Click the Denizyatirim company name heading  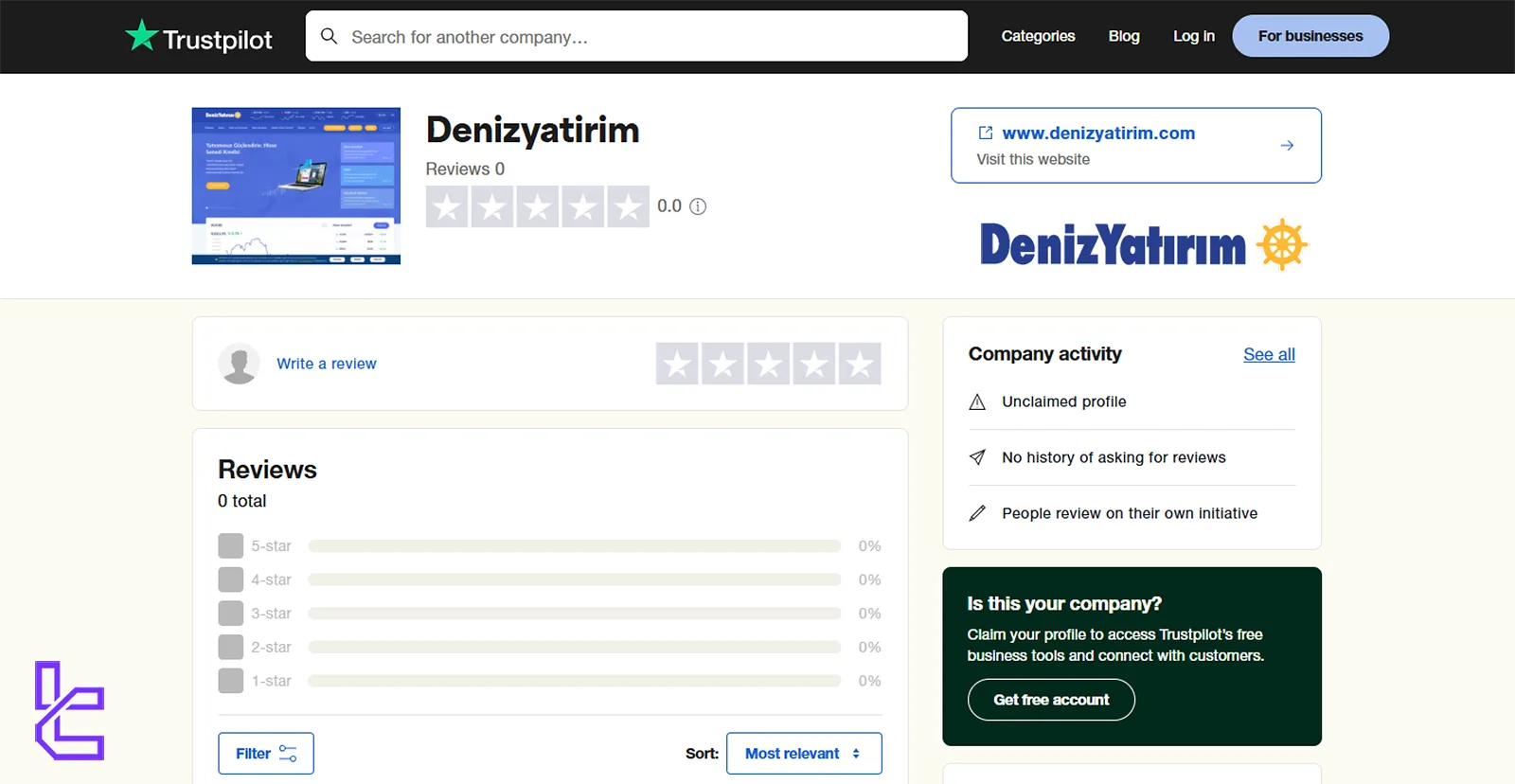tap(533, 131)
